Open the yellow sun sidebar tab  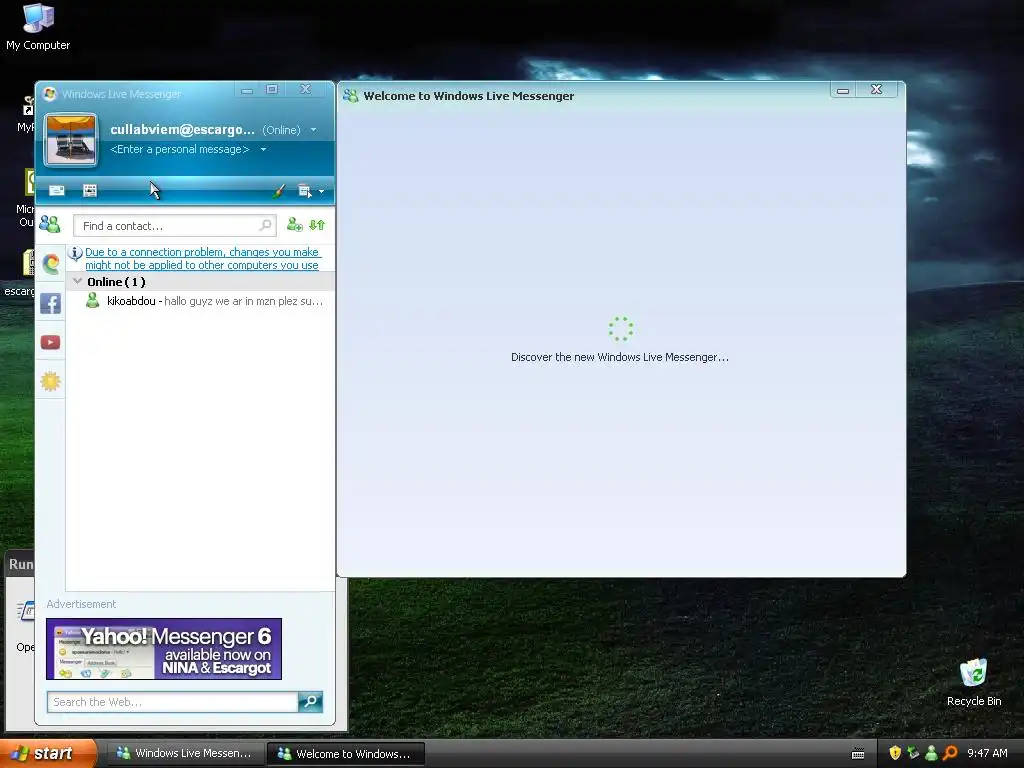(x=50, y=381)
